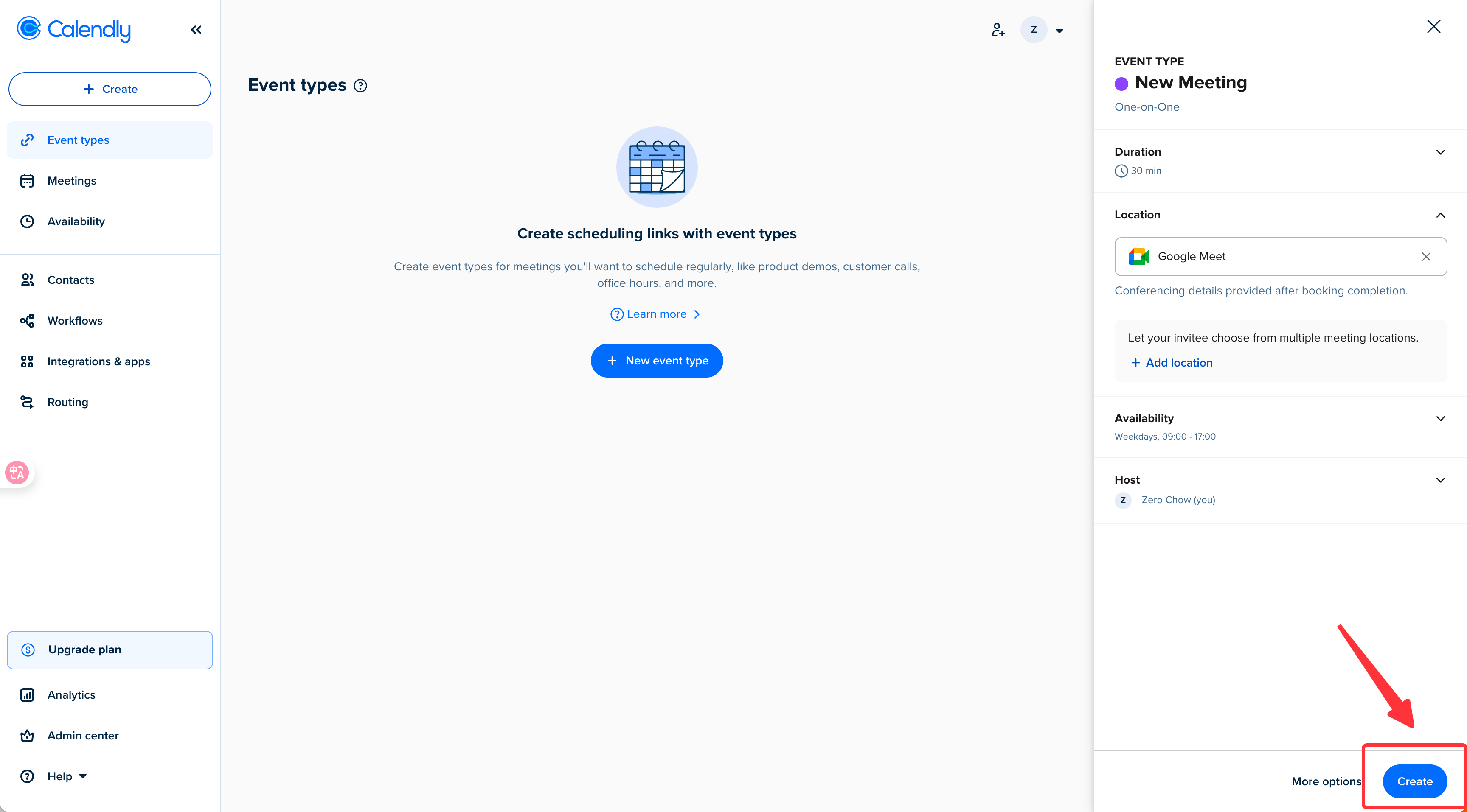This screenshot has width=1467, height=812.
Task: Click the New event type button
Action: [657, 361]
